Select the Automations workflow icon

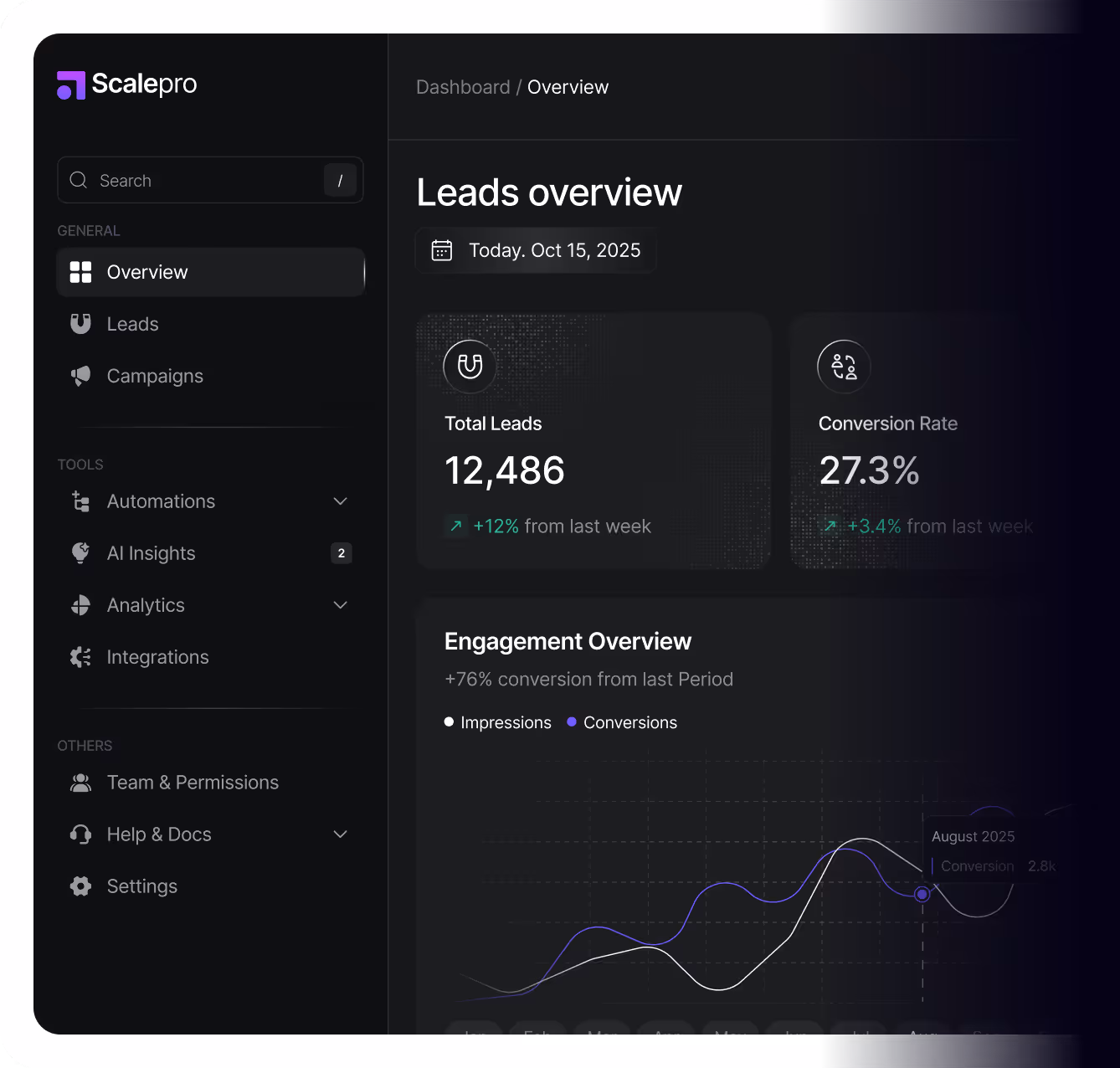[80, 501]
